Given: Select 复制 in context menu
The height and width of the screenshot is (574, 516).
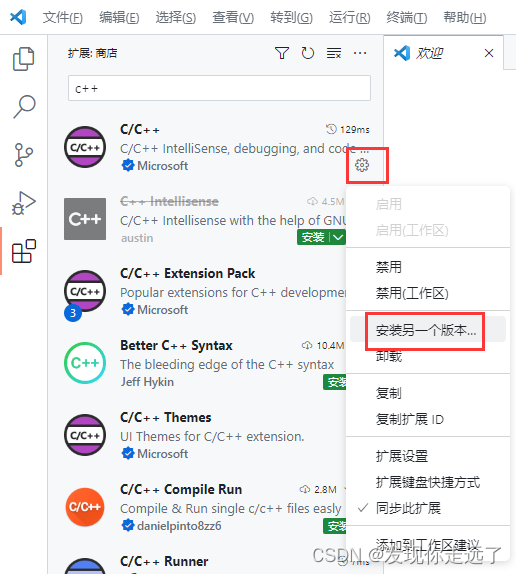Looking at the screenshot, I should [428, 393].
